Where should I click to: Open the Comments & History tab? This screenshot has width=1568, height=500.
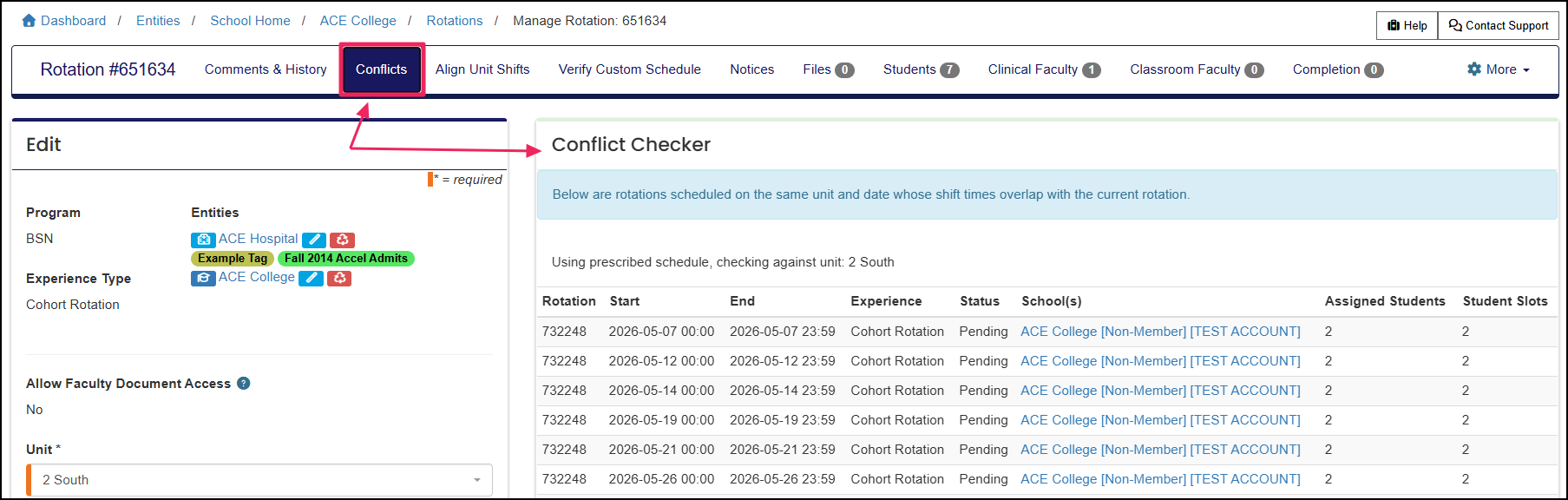(x=266, y=69)
